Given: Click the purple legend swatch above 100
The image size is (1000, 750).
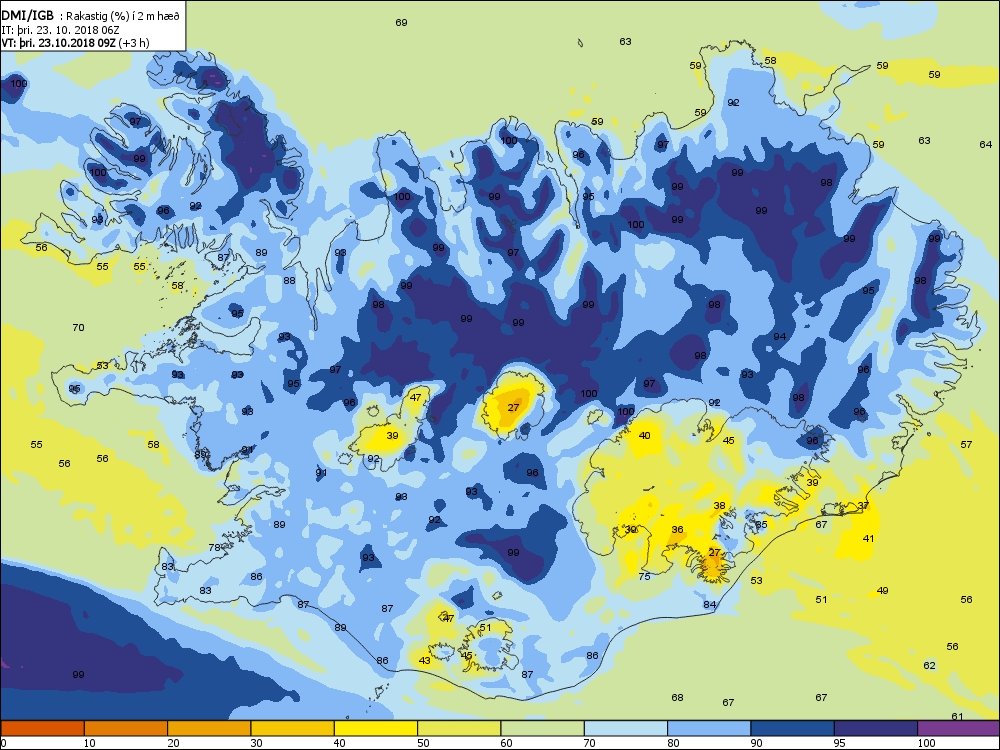Looking at the screenshot, I should point(959,728).
